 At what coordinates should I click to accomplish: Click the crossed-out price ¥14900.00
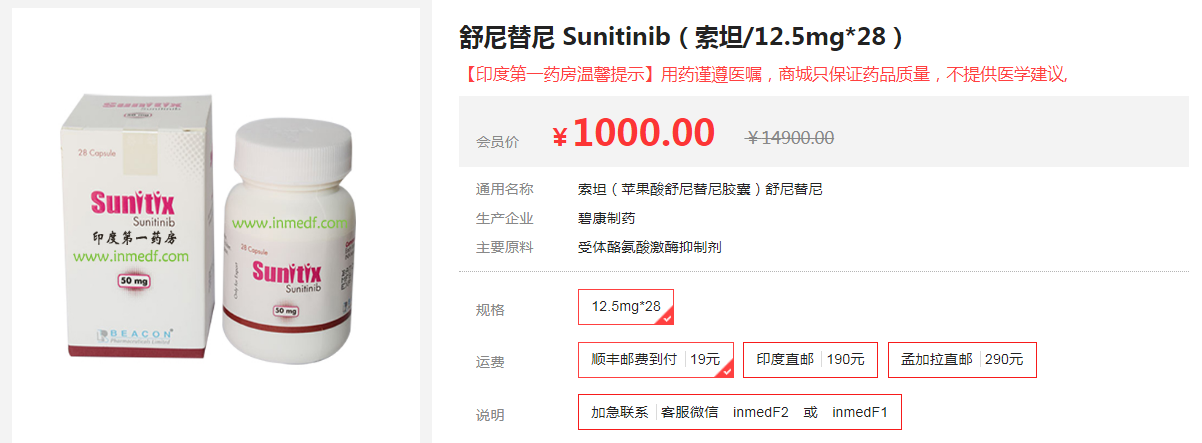pyautogui.click(x=790, y=138)
